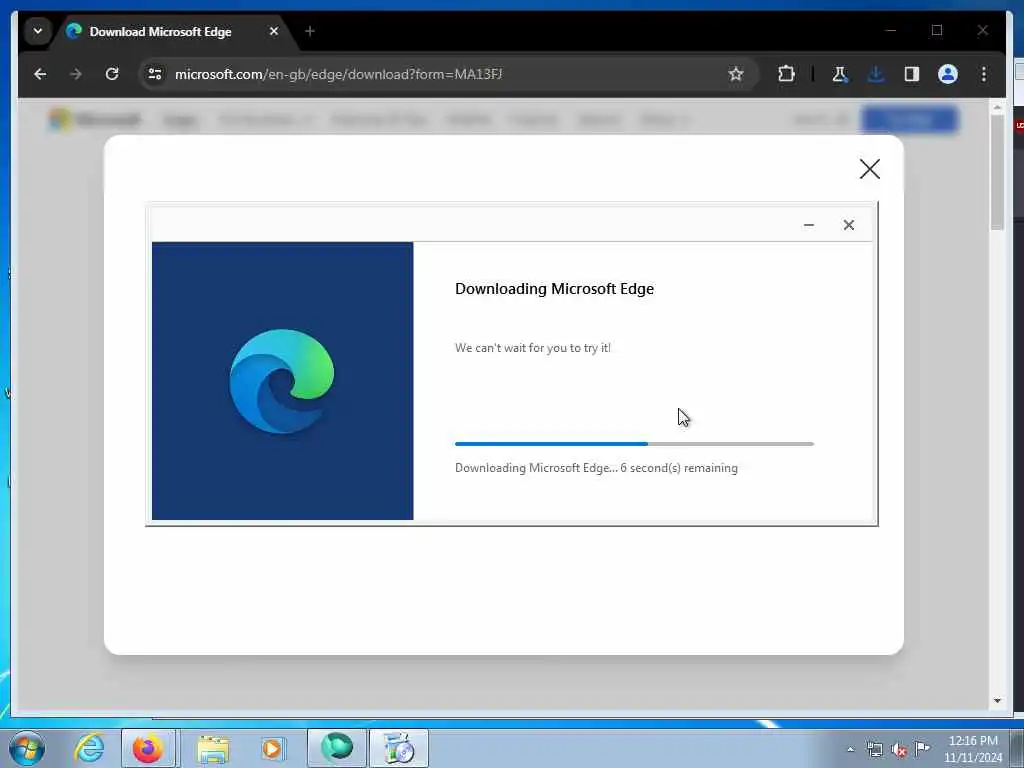Select the Download Microsoft Edge tab
Viewport: 1024px width, 768px height.
(x=160, y=31)
